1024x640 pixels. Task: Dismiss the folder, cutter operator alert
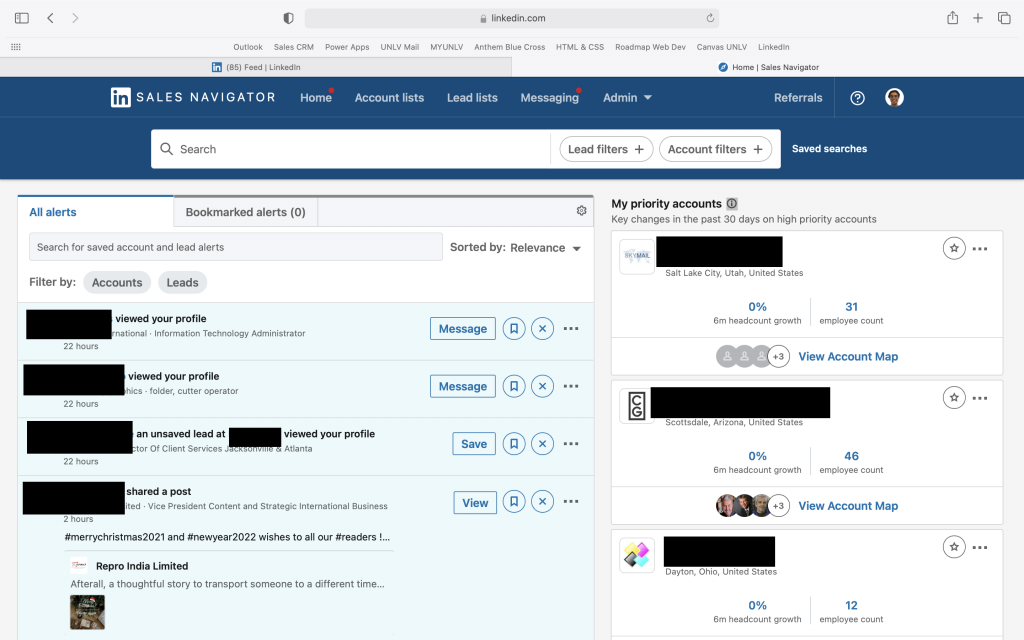point(542,386)
